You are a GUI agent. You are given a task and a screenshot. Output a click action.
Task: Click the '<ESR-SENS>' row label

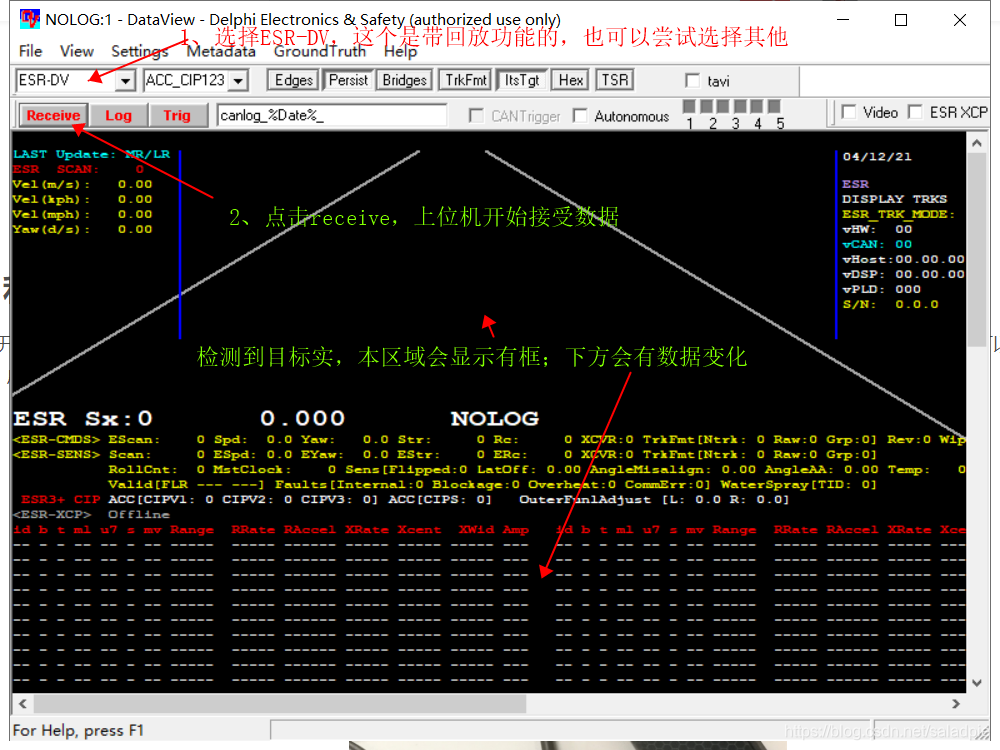coord(57,455)
